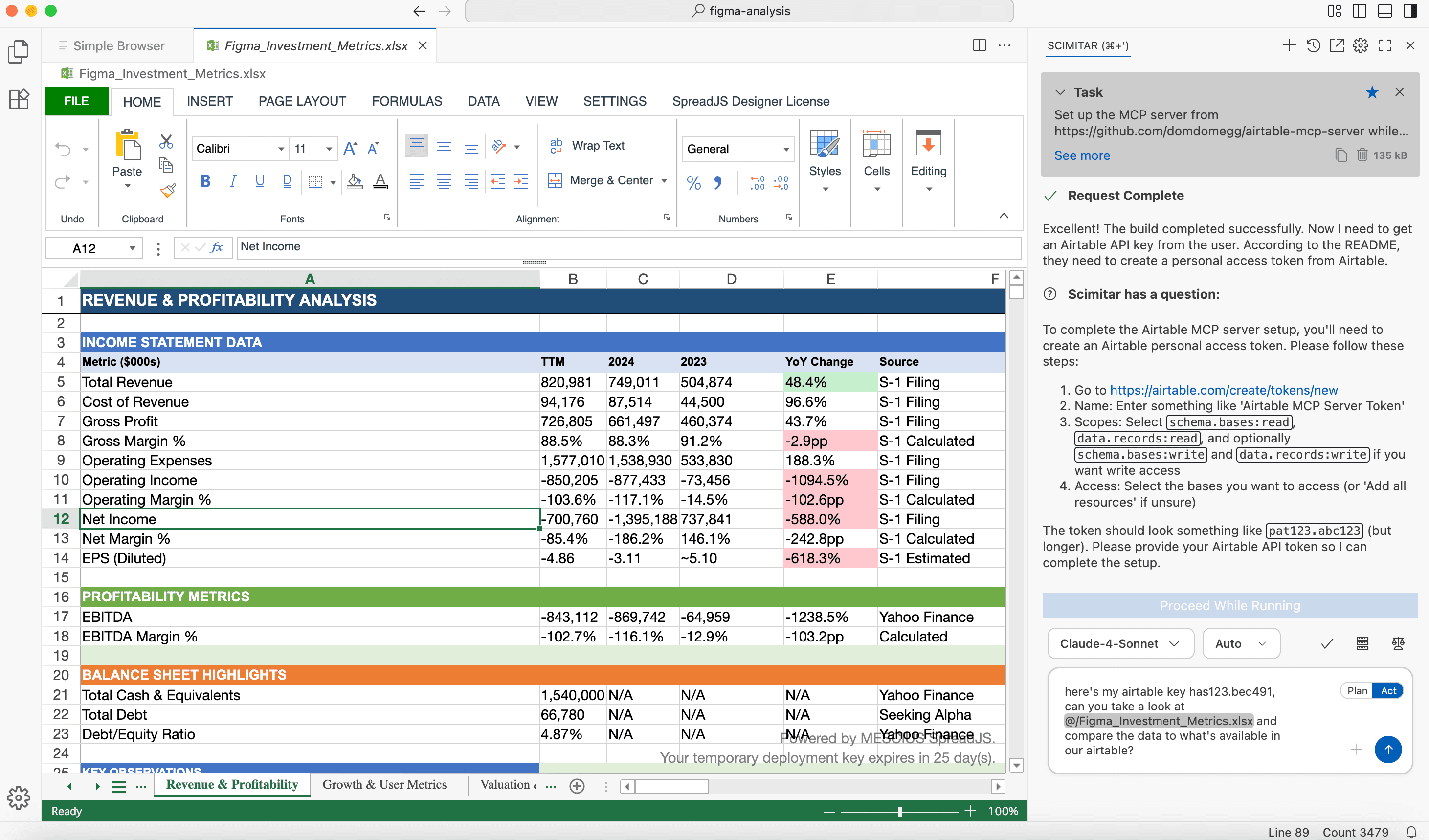Open the Claude-4-Sonnet model selector
The height and width of the screenshot is (840, 1429).
pos(1120,643)
